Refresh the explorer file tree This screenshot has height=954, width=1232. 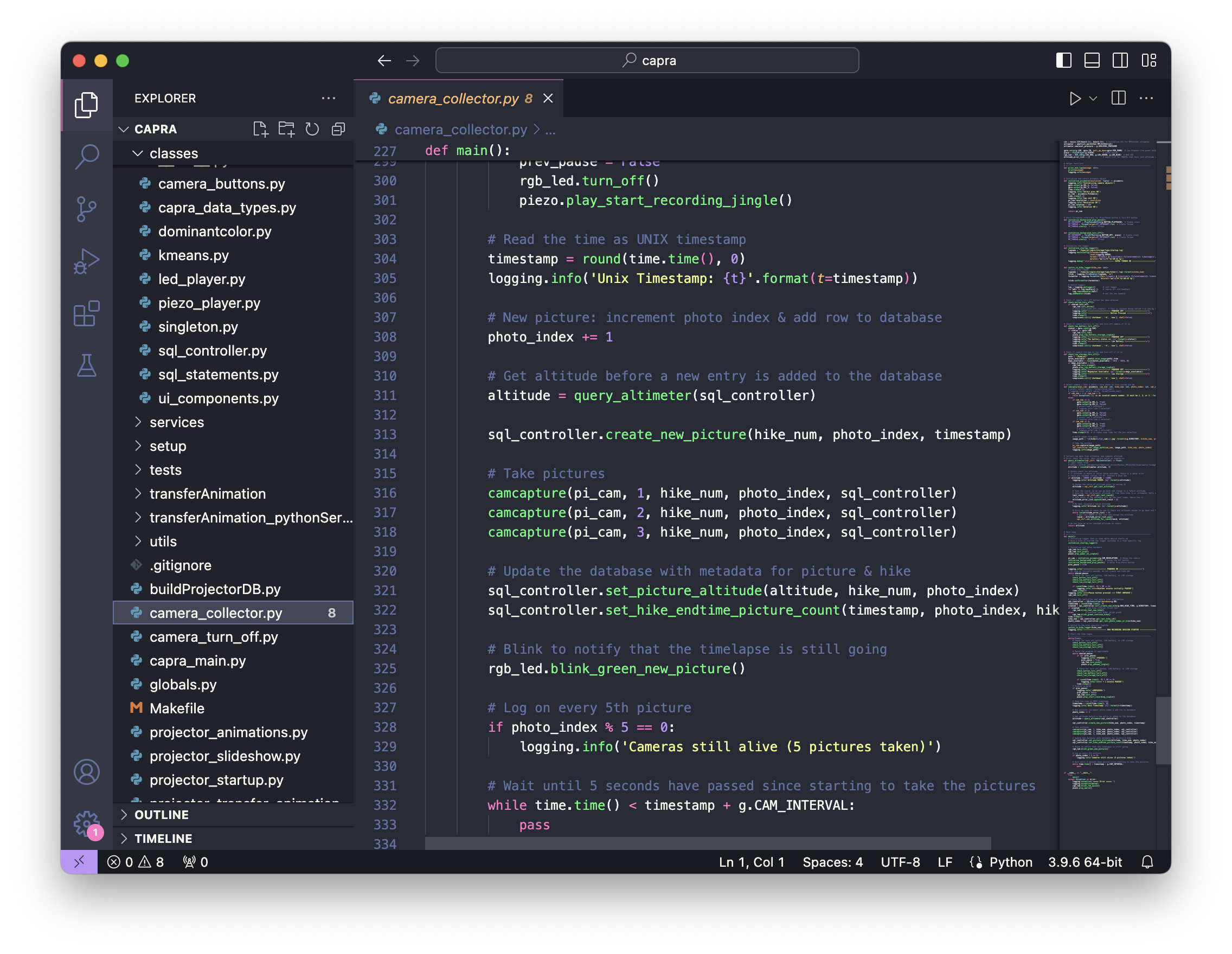click(312, 129)
